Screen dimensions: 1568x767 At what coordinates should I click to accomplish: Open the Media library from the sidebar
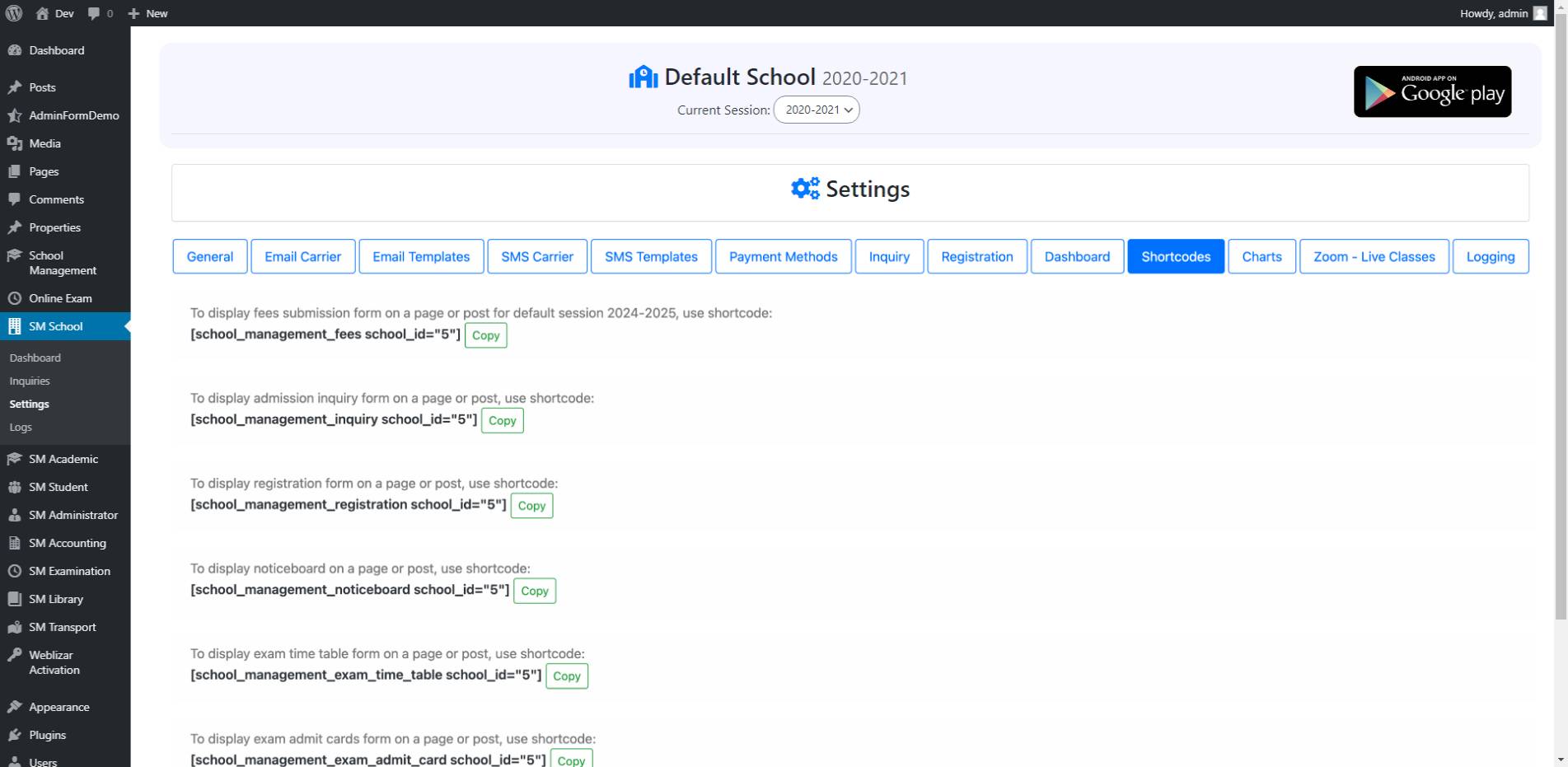point(45,143)
